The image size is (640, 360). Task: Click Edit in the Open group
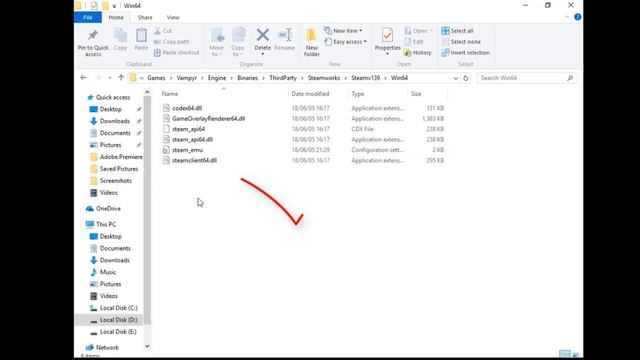point(413,42)
